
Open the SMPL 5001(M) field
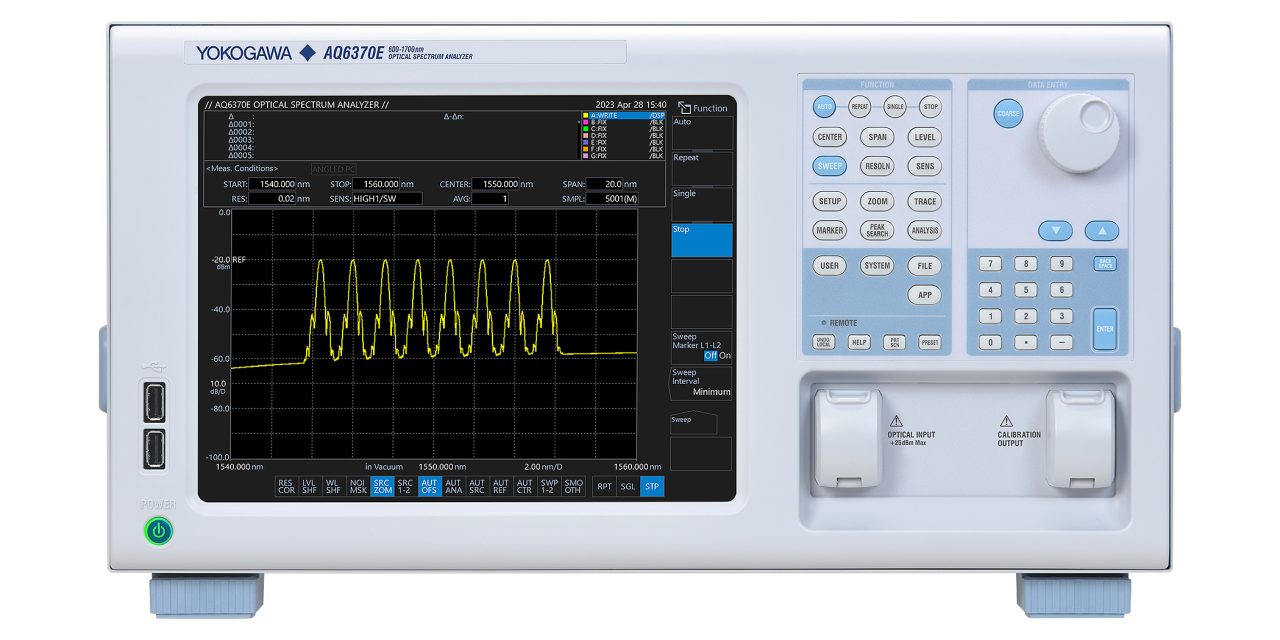(612, 198)
